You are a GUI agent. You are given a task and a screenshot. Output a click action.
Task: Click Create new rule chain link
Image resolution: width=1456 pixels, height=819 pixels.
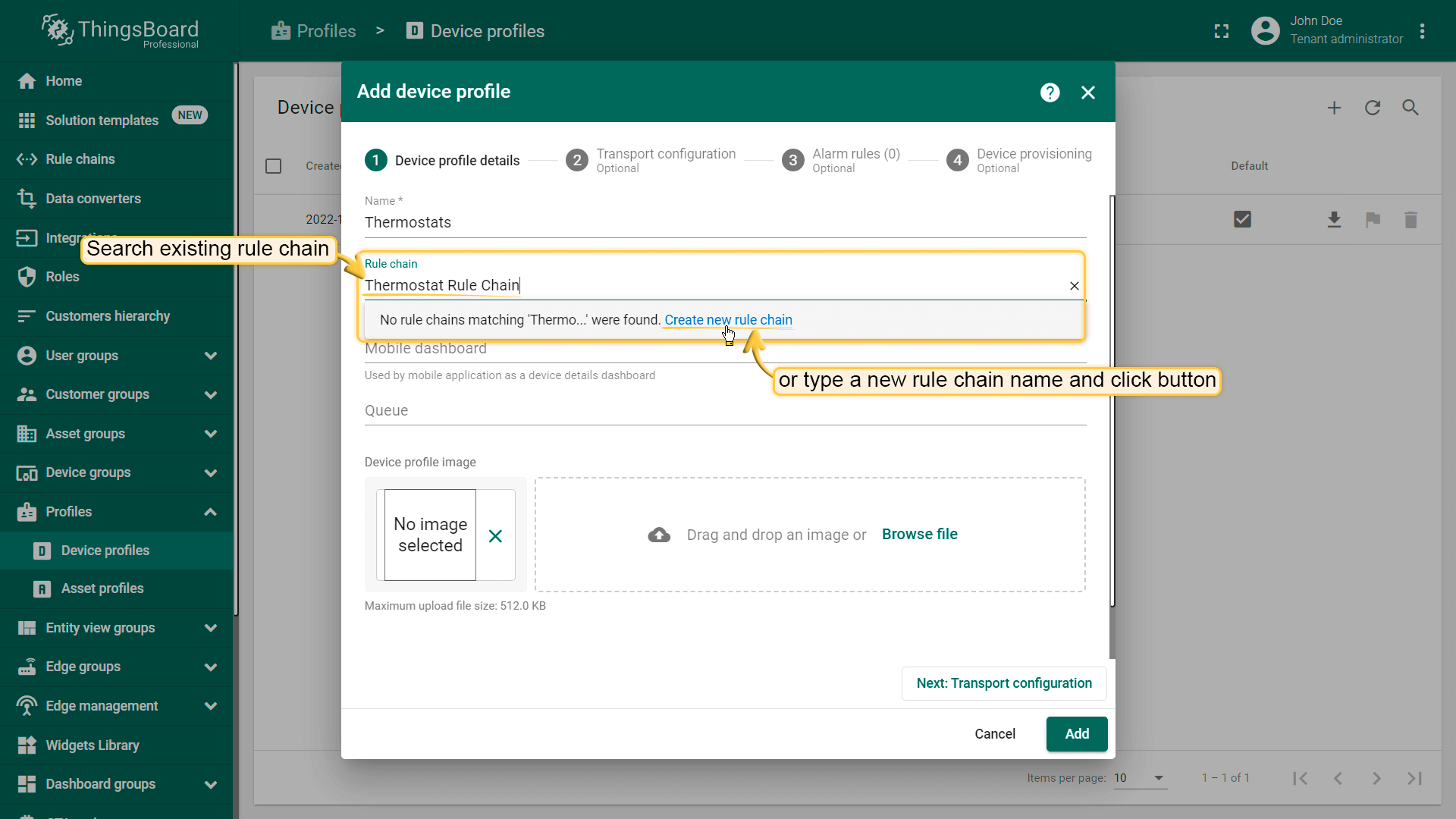pos(728,320)
